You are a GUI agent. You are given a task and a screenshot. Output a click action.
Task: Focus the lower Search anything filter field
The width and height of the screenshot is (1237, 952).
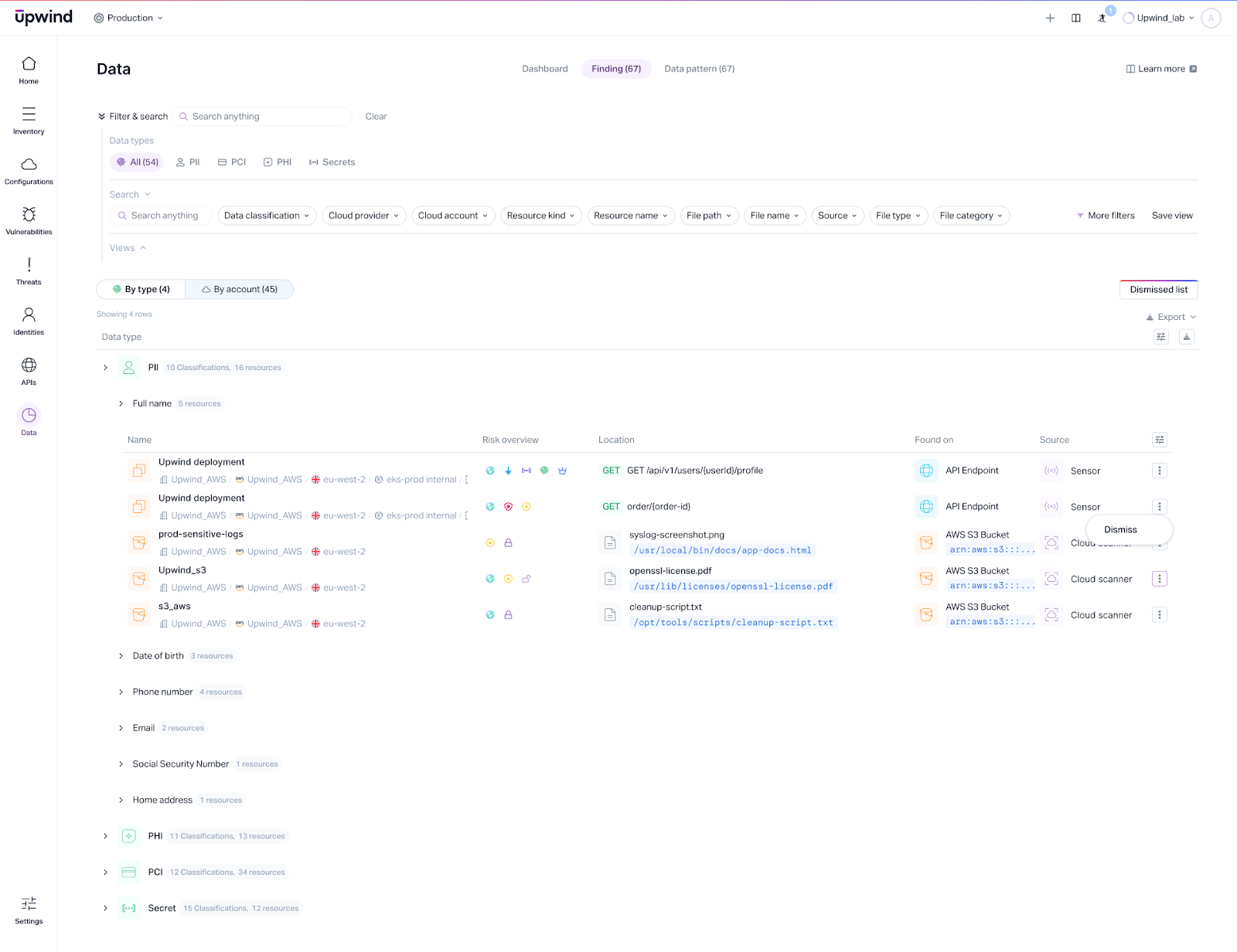(x=162, y=216)
